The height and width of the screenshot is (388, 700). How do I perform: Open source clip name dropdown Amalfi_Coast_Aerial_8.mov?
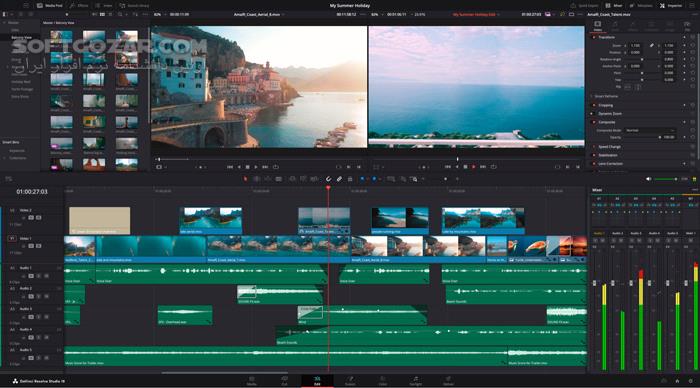[x=259, y=15]
